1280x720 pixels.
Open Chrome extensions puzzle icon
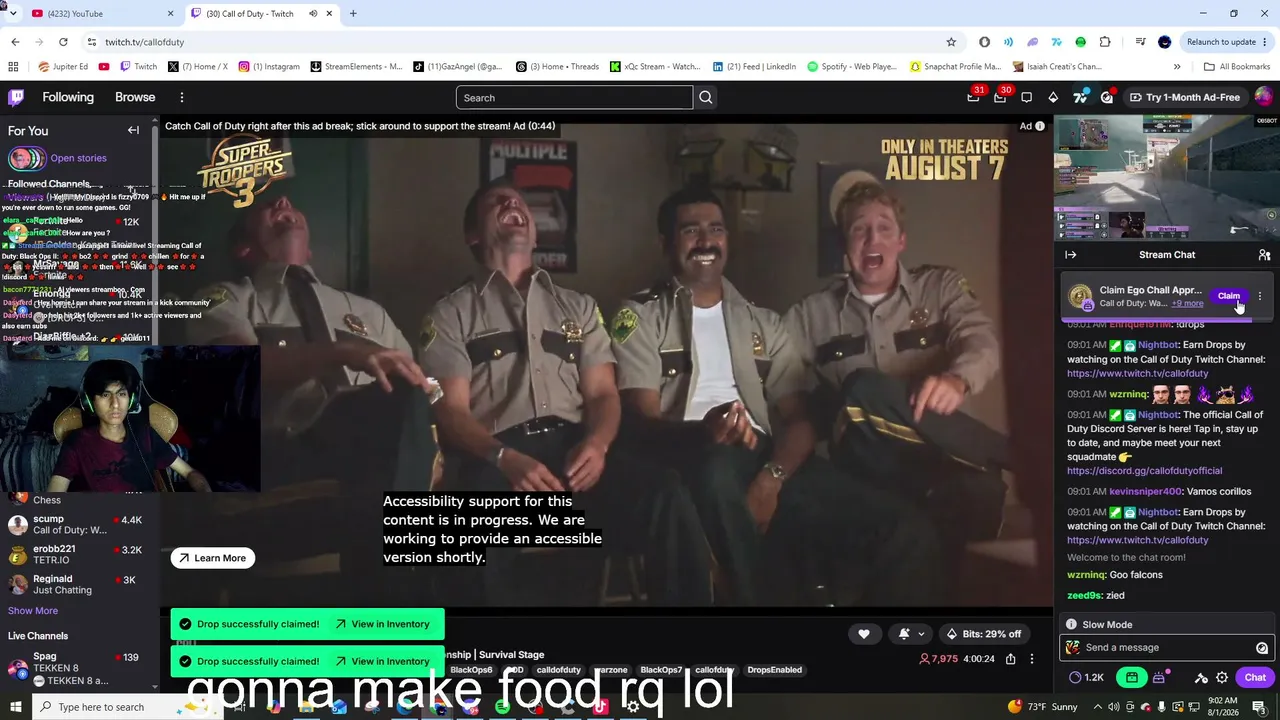1105,42
